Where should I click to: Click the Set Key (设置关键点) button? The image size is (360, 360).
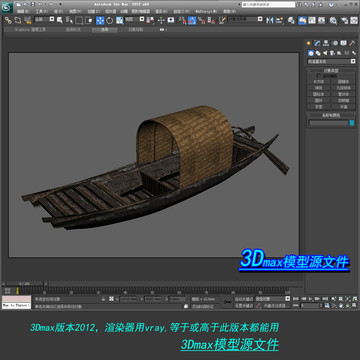[x=244, y=305]
